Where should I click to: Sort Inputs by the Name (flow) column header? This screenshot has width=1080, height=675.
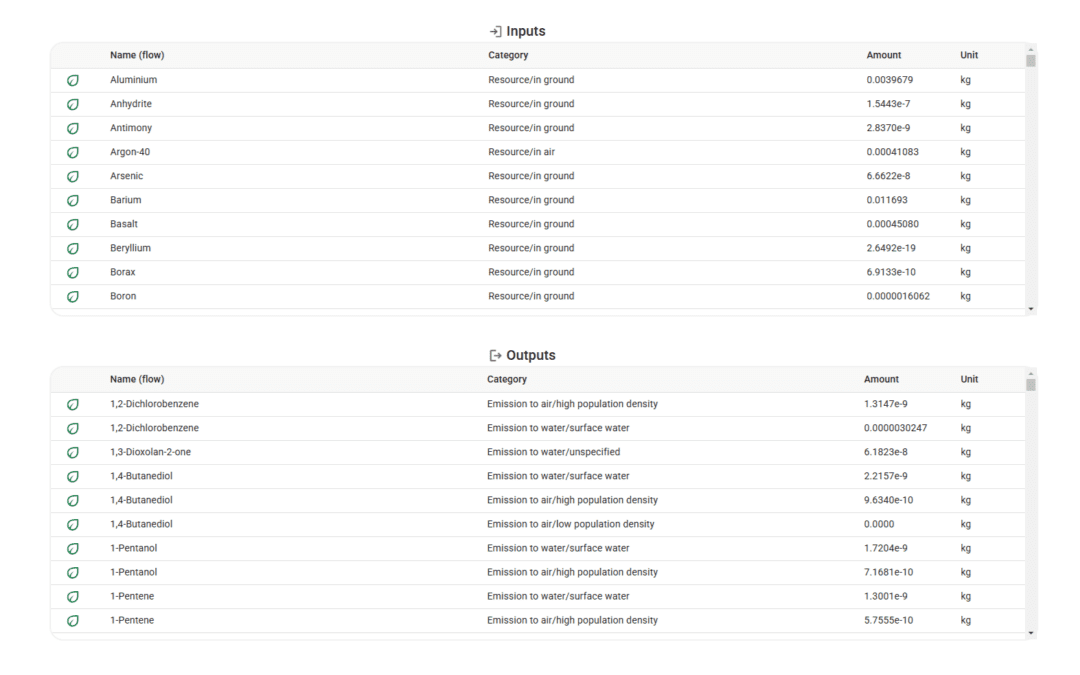tap(137, 55)
